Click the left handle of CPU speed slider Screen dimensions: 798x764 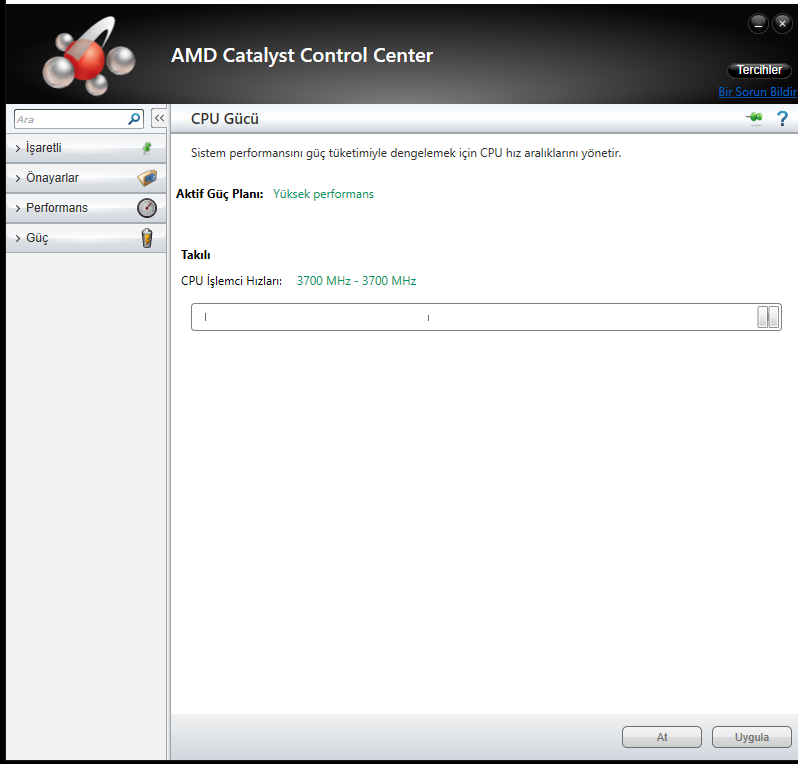tap(762, 317)
